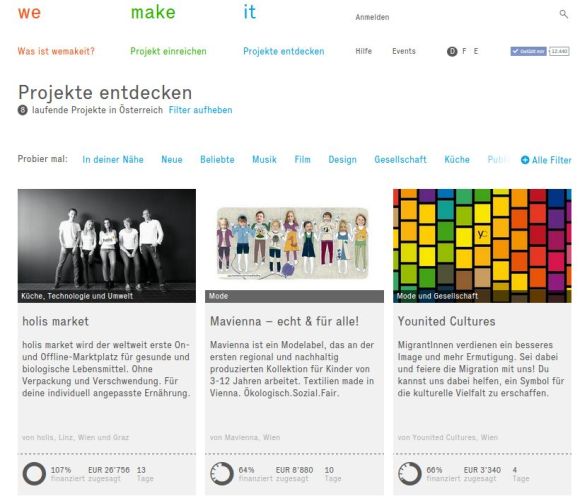Click Mavienna funding progress circle
Viewport: 587px width, 501px height.
click(222, 474)
